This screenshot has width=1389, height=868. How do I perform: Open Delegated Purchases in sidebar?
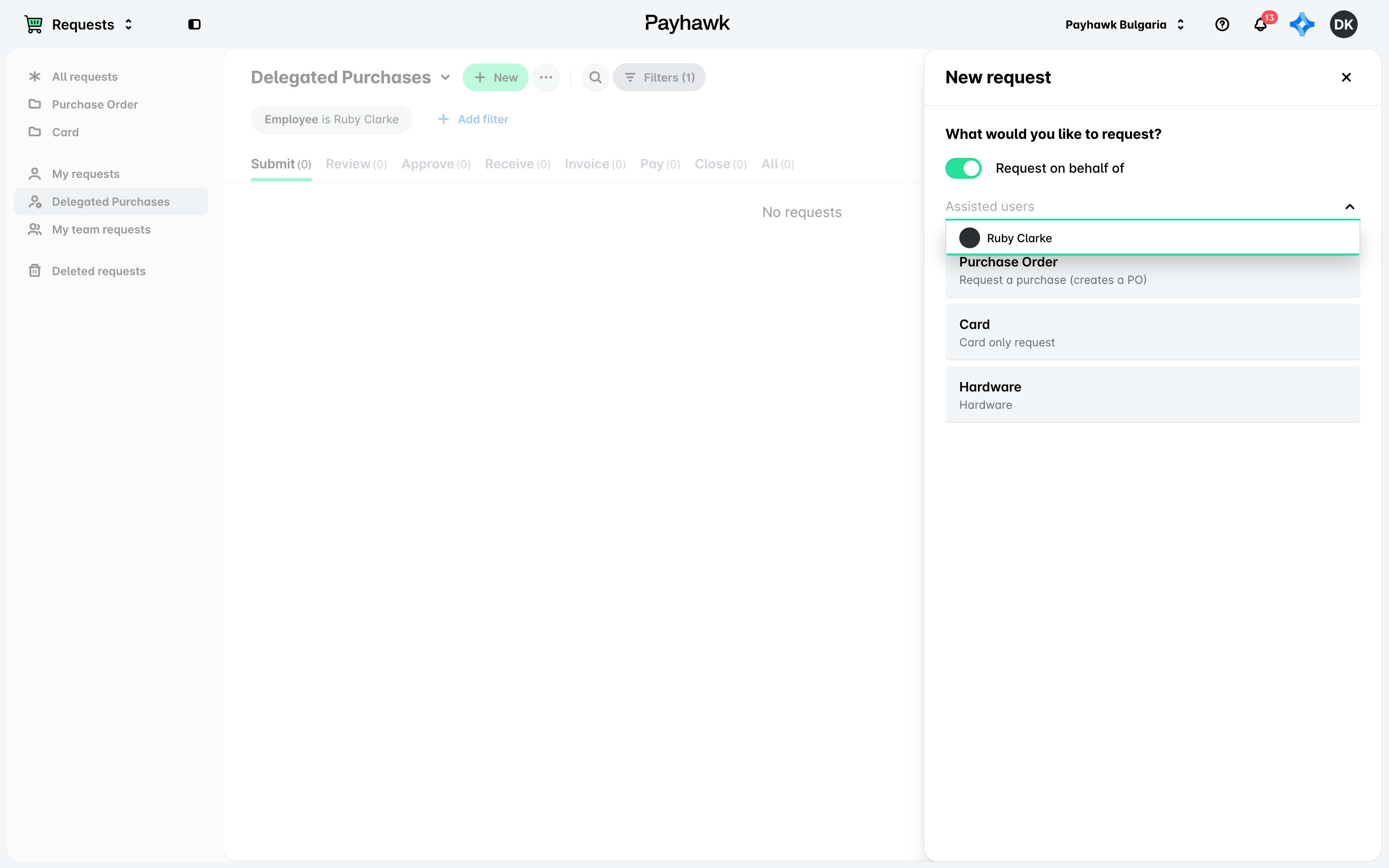(x=111, y=201)
